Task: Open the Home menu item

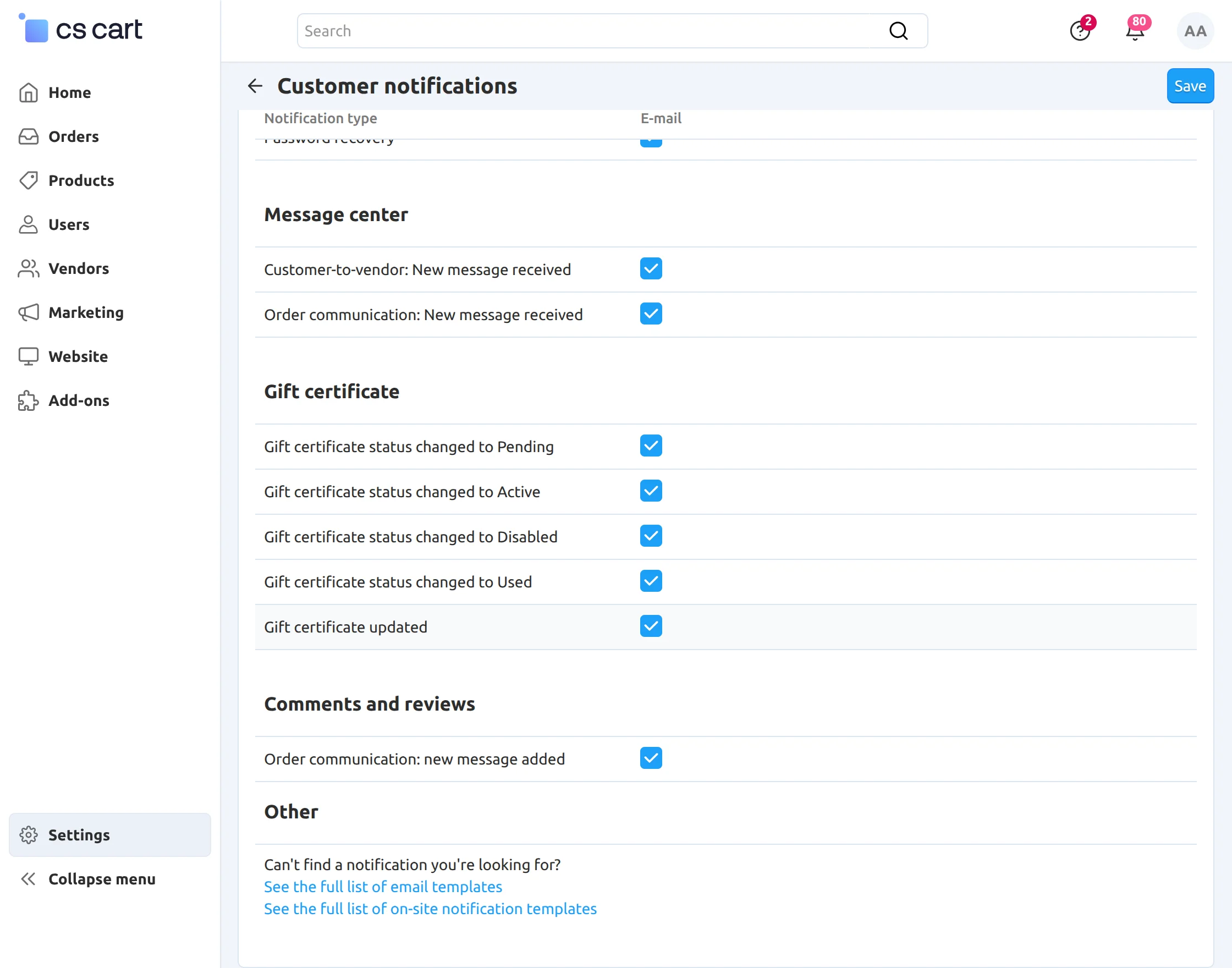Action: click(110, 92)
